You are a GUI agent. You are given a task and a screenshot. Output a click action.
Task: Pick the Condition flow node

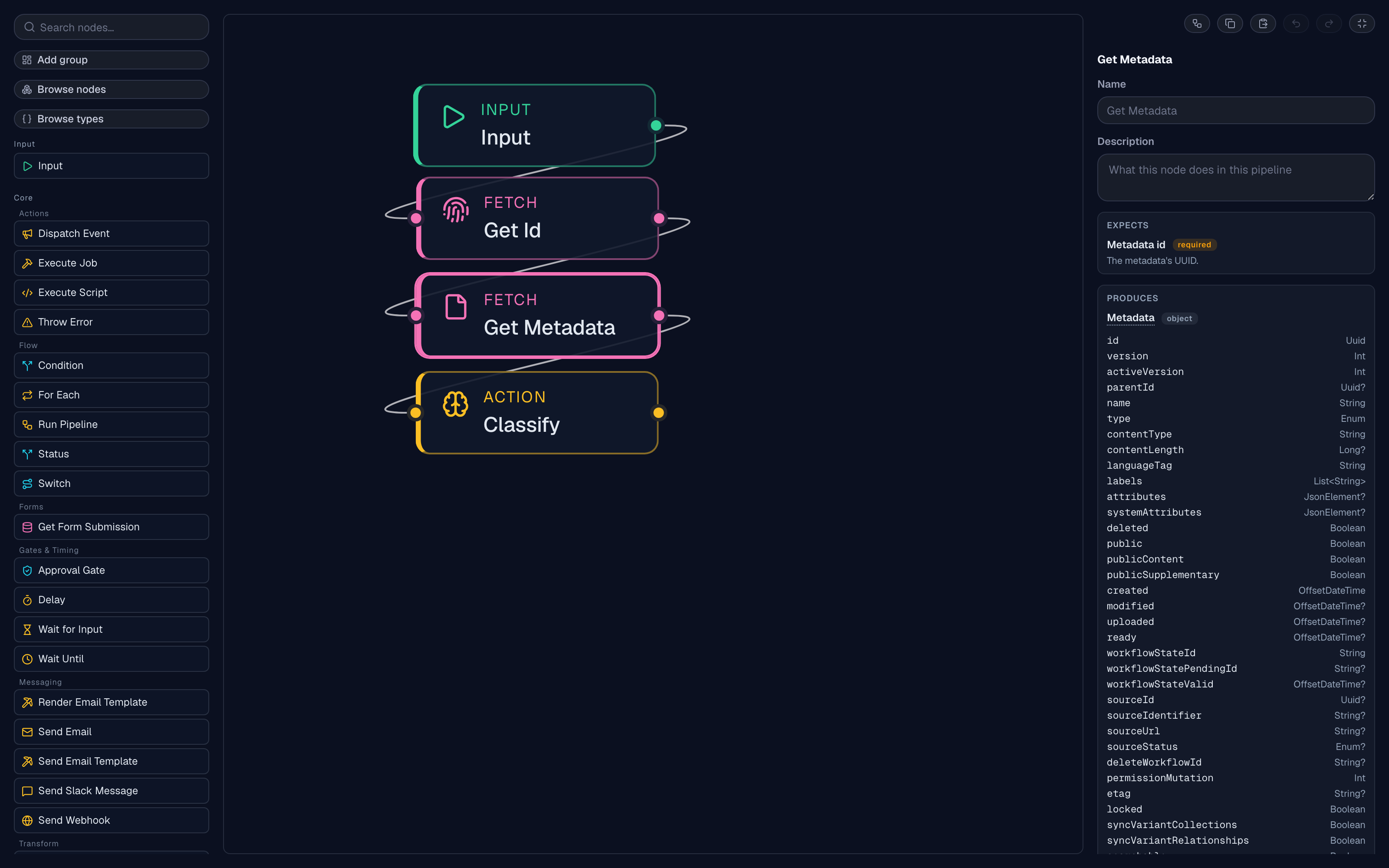tap(112, 366)
